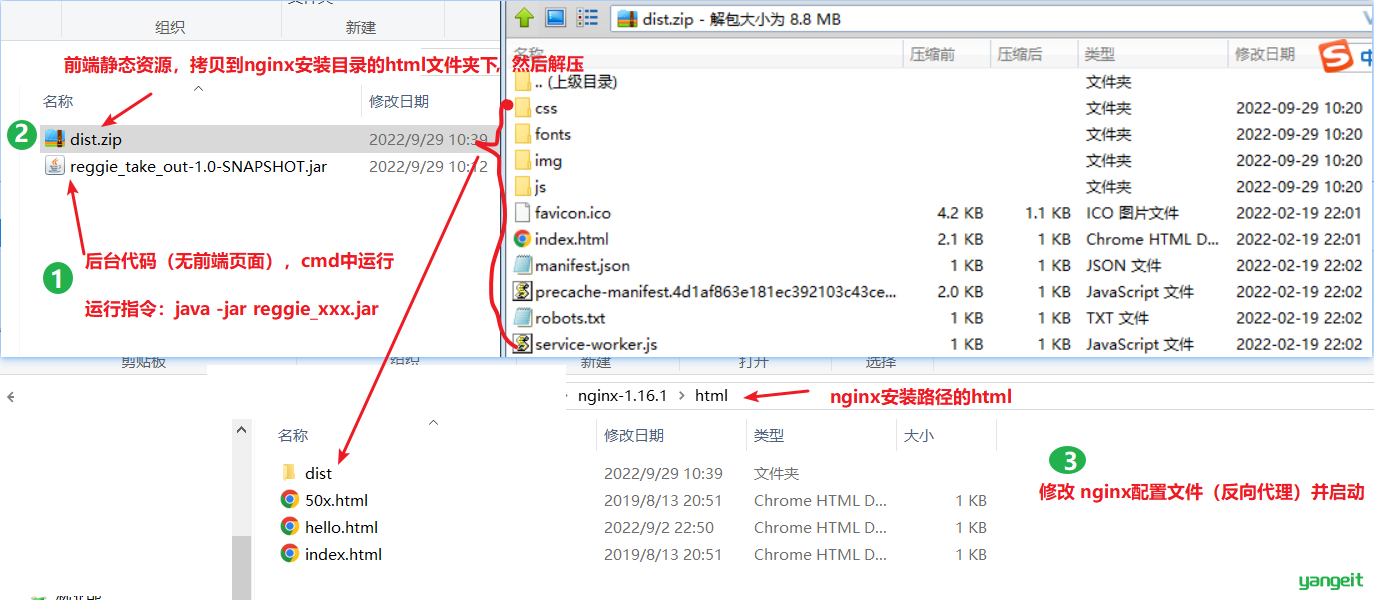Click the blue picture view icon in archive toolbar
The height and width of the screenshot is (600, 1374).
tap(555, 17)
